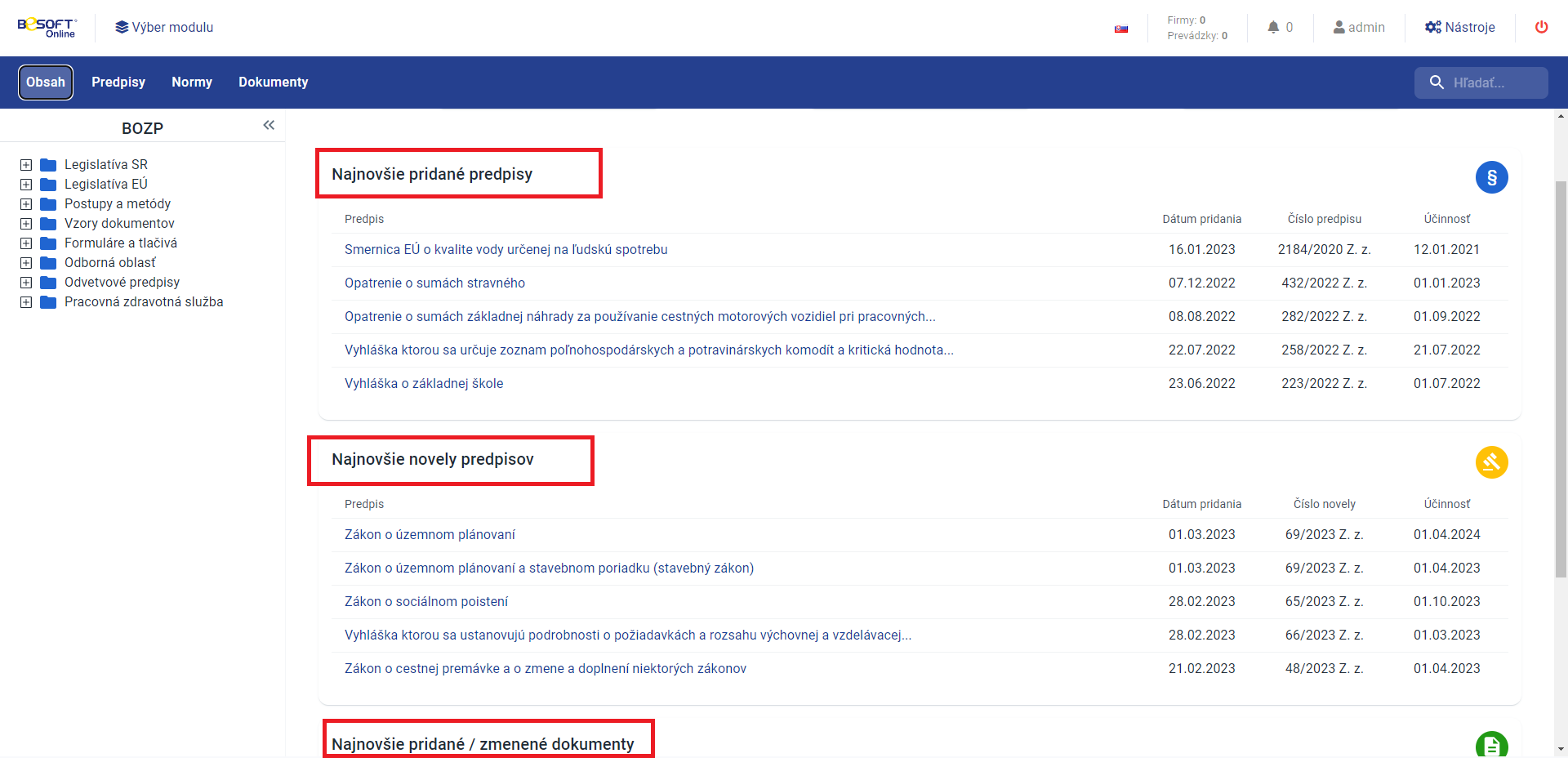Viewport: 1568px width, 758px height.
Task: Open the Predpisy menu
Action: pyautogui.click(x=118, y=82)
